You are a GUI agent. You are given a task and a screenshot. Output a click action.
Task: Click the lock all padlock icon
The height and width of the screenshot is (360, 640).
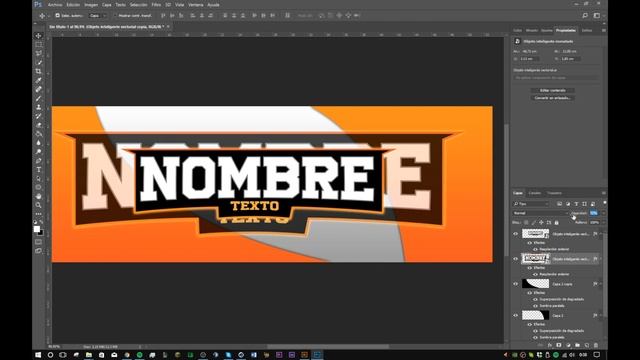(556, 222)
